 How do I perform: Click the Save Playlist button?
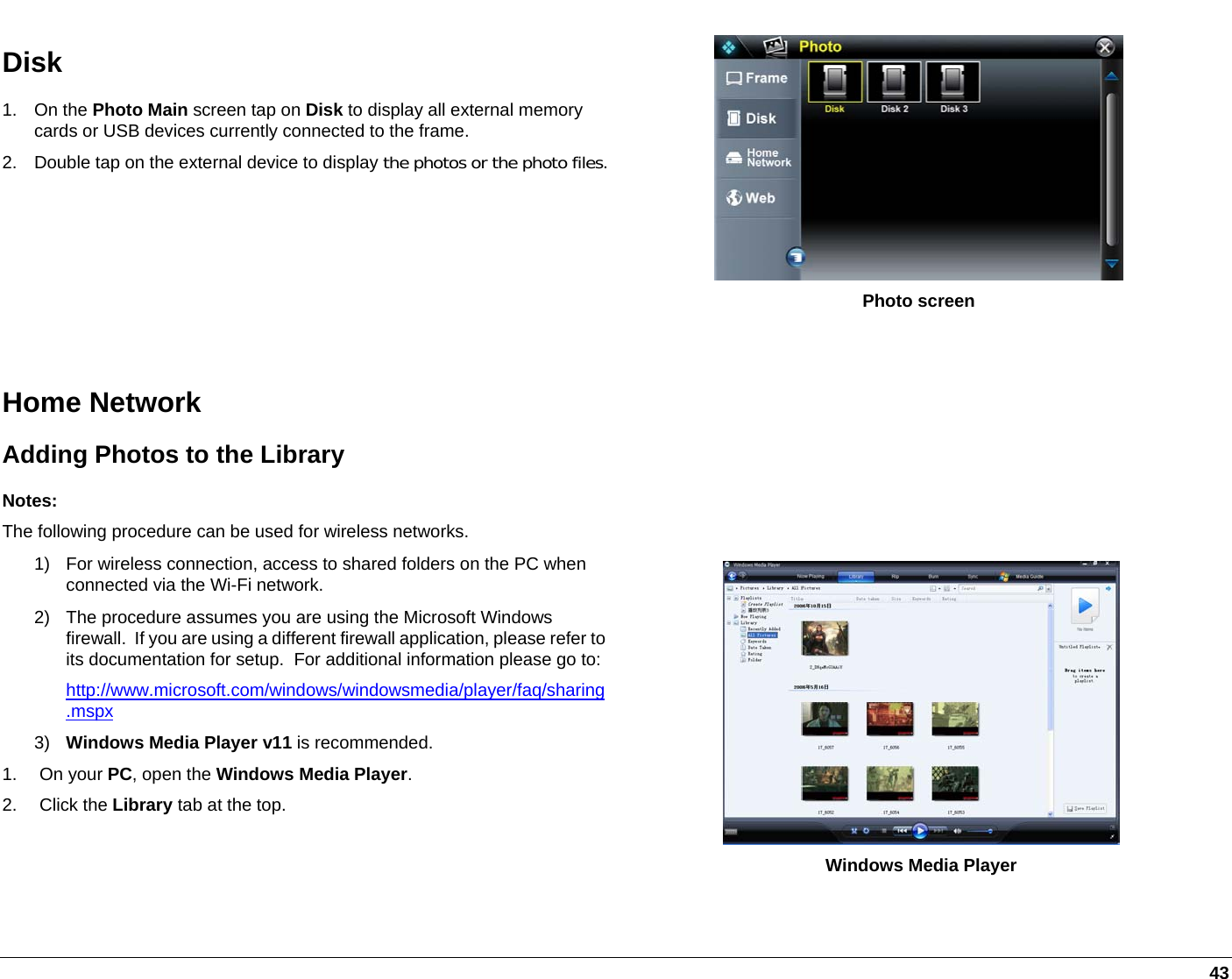(1086, 808)
